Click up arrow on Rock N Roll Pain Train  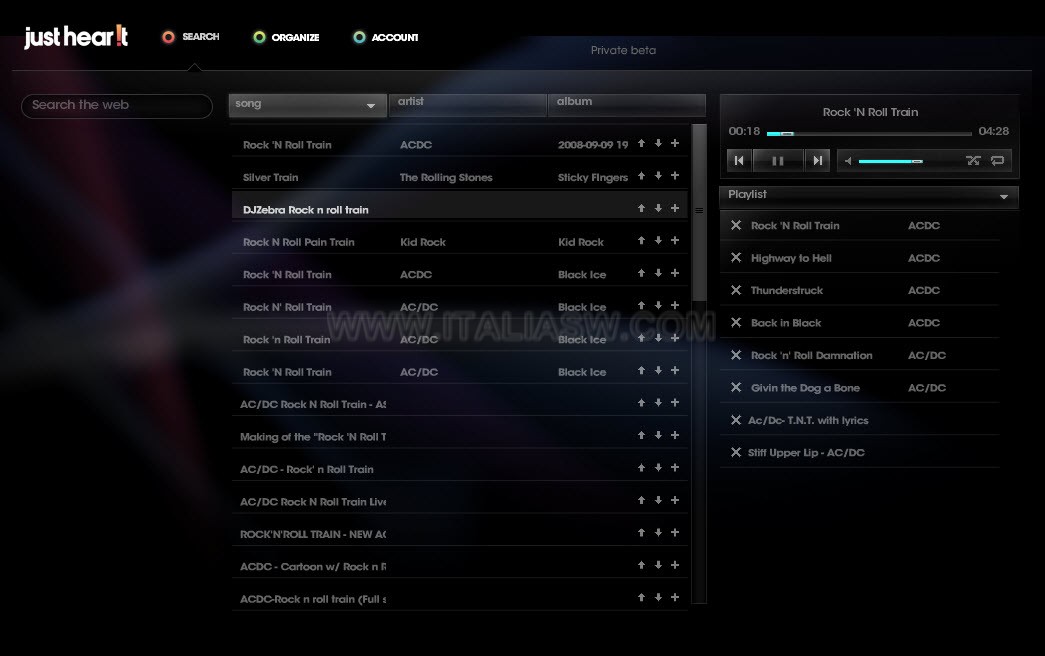click(x=641, y=241)
